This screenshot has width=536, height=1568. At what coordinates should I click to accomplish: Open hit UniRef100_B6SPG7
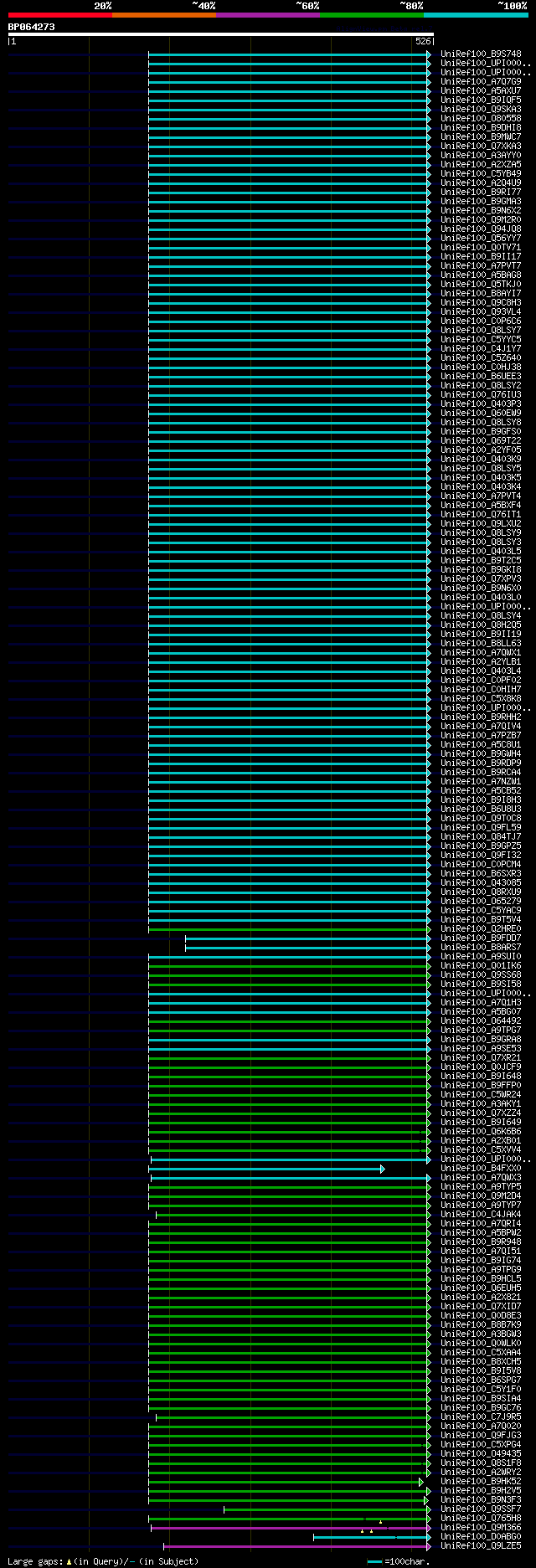[x=481, y=1380]
